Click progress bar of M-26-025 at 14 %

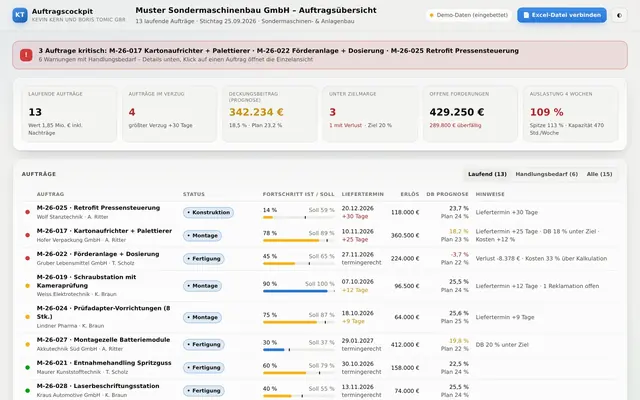299,218
